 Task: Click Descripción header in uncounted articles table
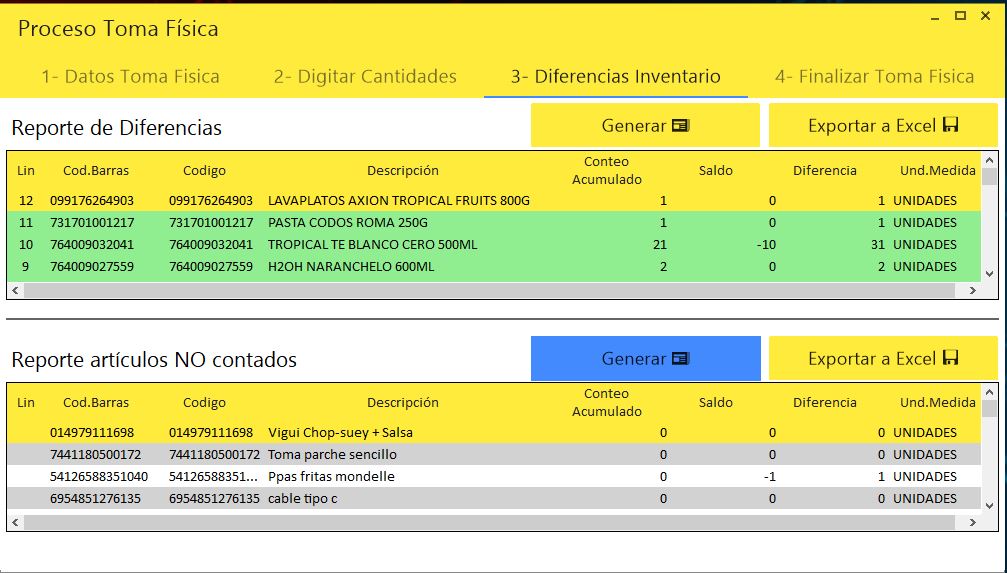pos(402,403)
